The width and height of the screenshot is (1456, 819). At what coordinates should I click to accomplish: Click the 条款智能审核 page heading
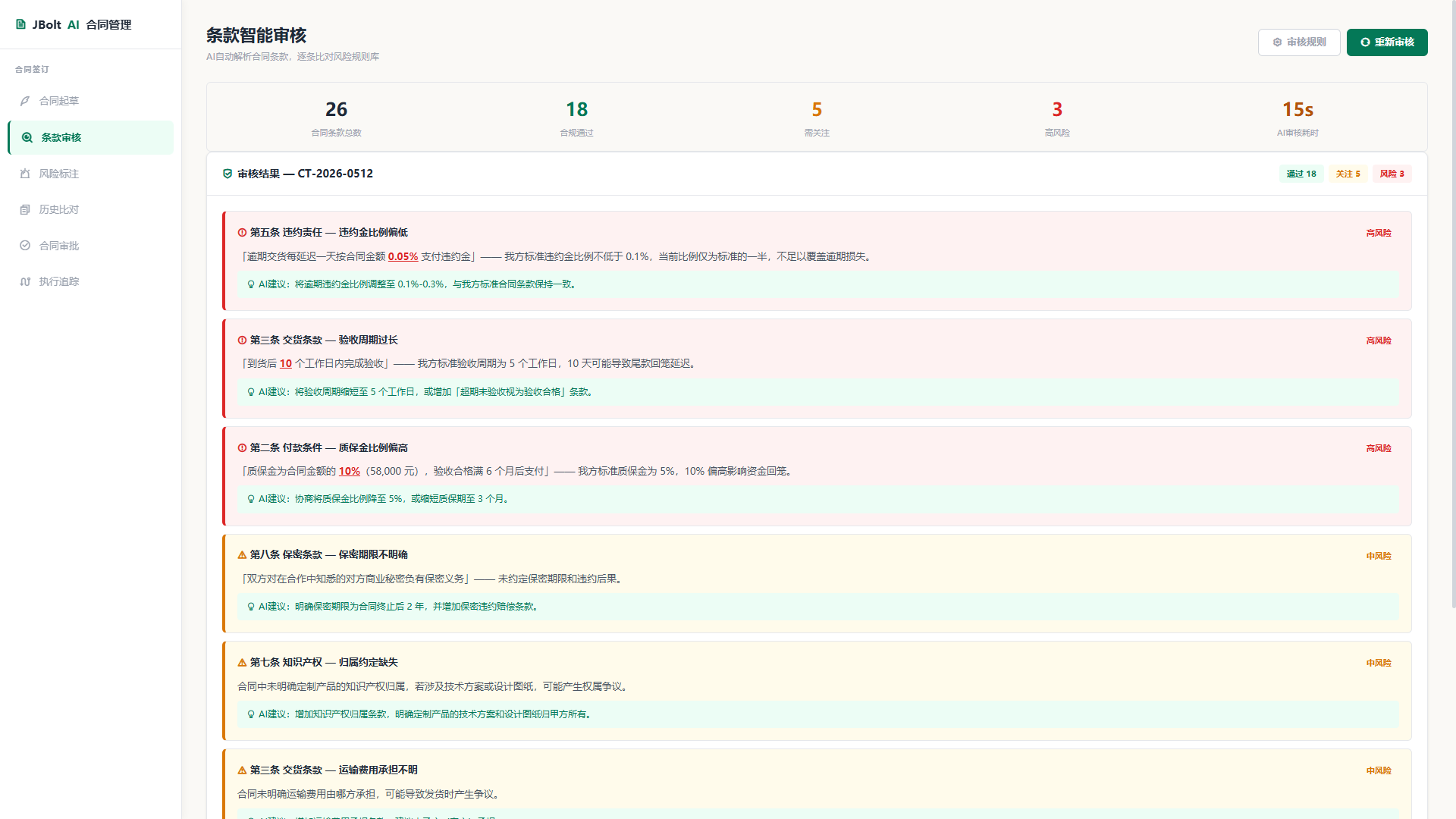click(x=256, y=36)
